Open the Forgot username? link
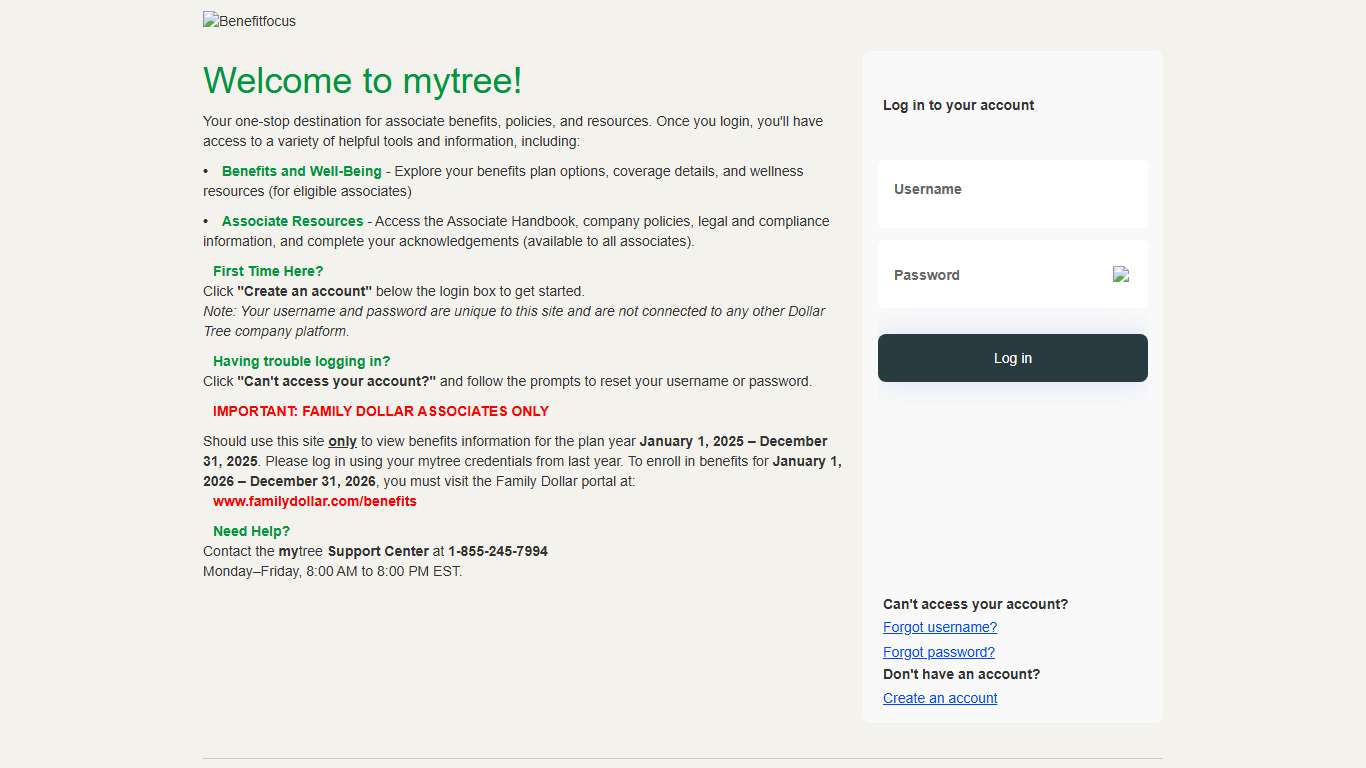This screenshot has width=1366, height=768. [939, 627]
